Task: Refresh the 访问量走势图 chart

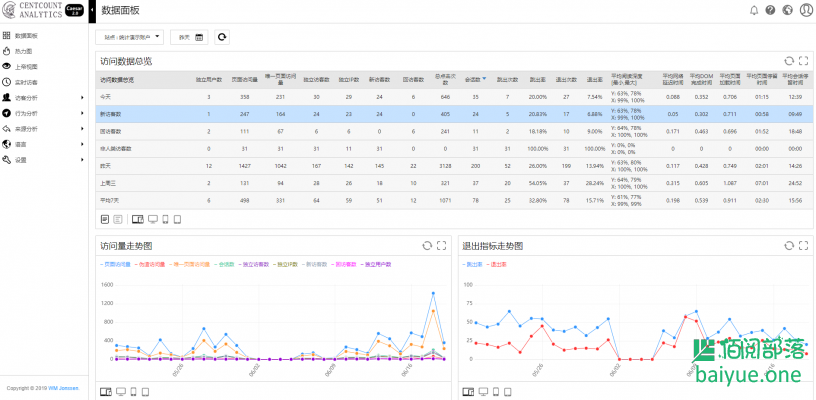Action: coord(427,246)
